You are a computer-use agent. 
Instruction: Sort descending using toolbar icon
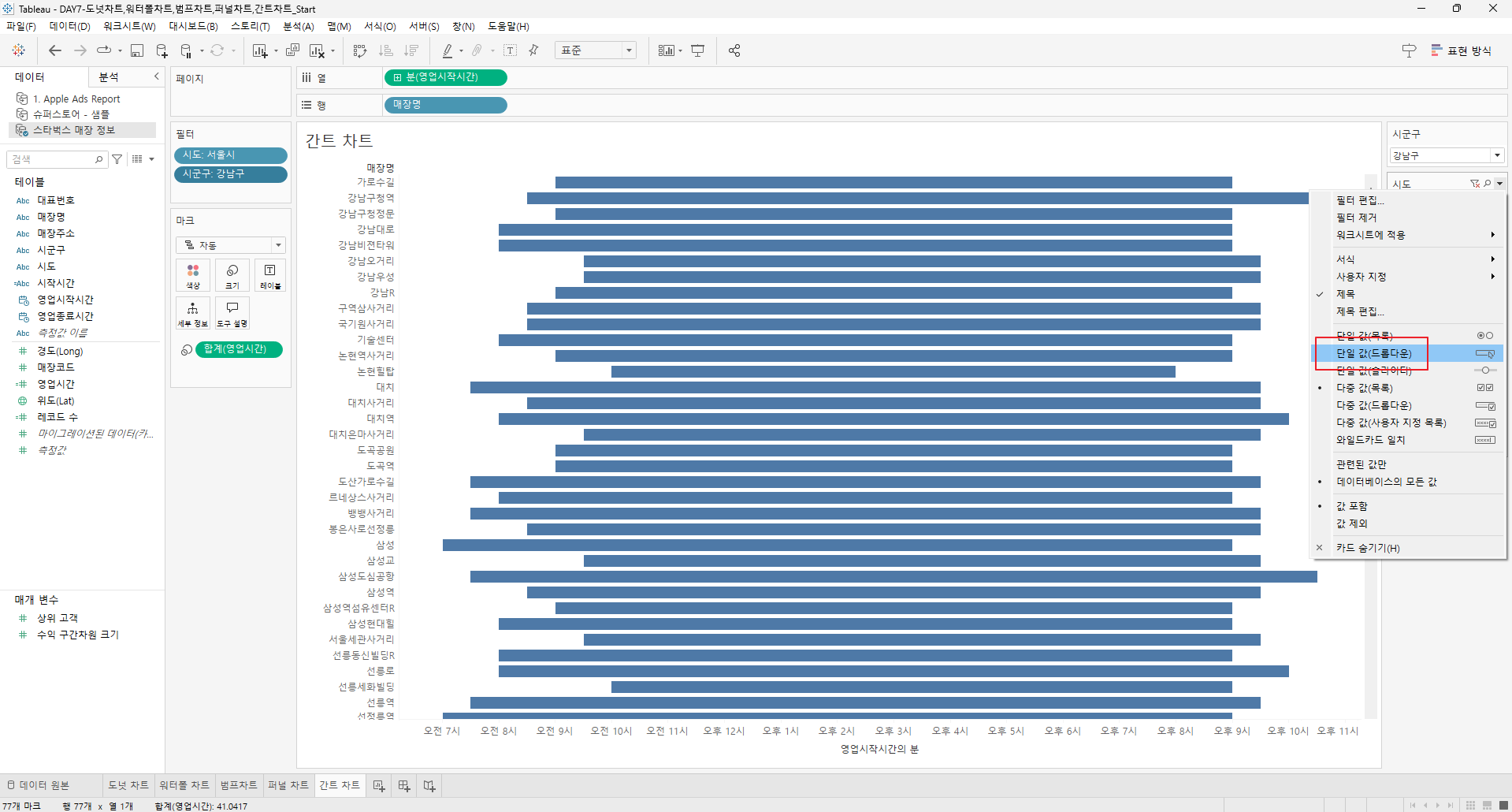(411, 50)
